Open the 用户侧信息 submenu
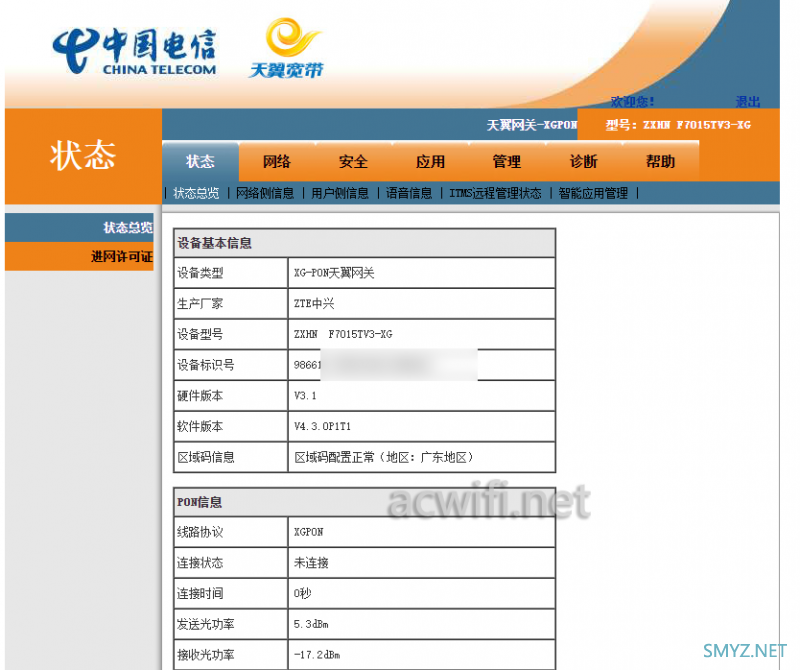This screenshot has width=800, height=670. pyautogui.click(x=340, y=193)
